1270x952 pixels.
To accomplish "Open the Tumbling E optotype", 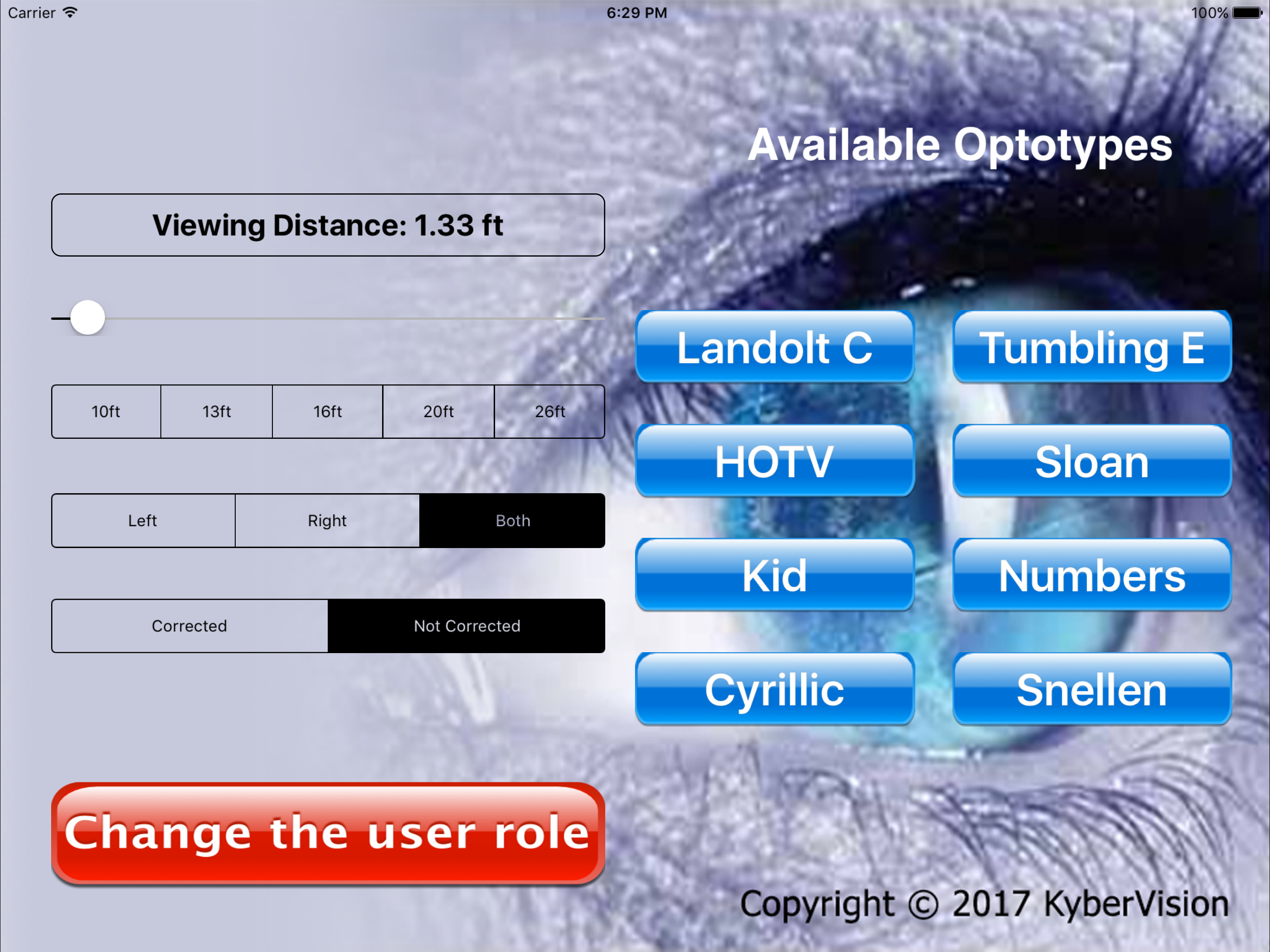I will (1091, 347).
